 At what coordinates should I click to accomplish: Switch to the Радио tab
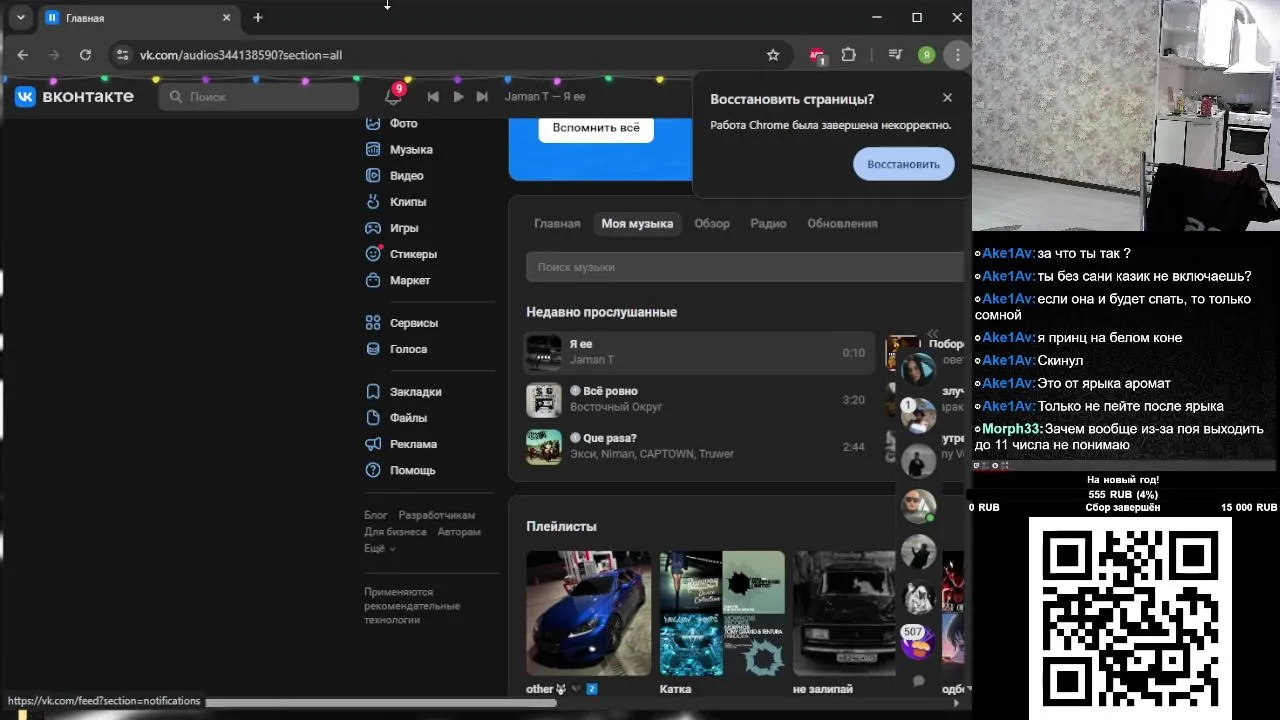click(x=768, y=223)
